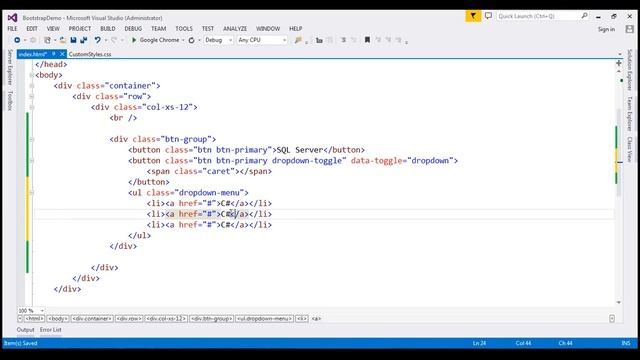The image size is (640, 360).
Task: Open the Output panel tab
Action: [x=25, y=330]
